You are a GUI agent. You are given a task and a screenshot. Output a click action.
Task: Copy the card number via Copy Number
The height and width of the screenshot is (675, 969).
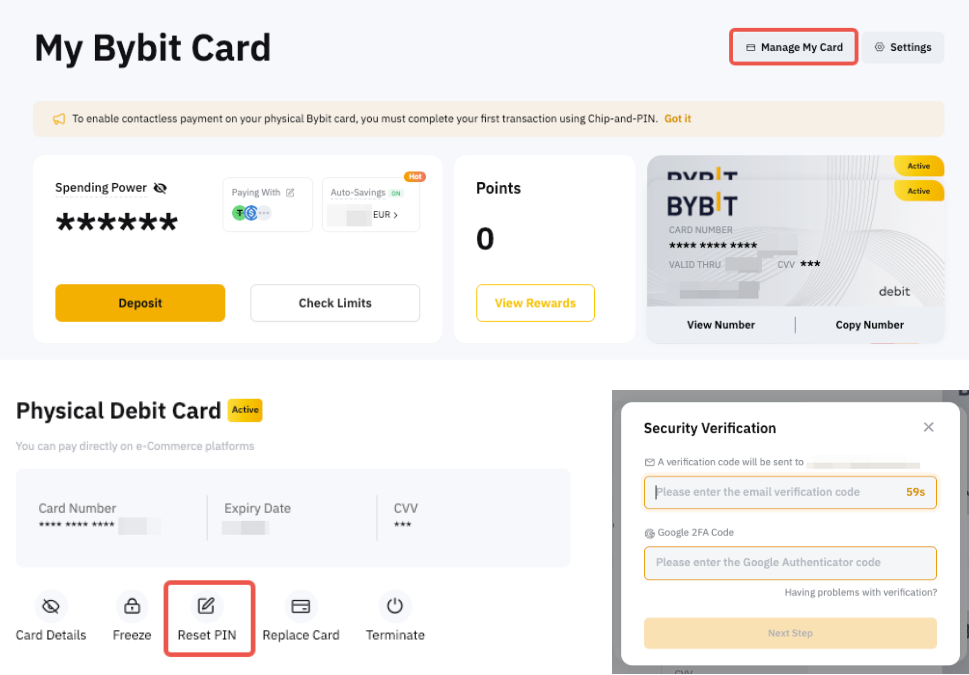pos(868,324)
